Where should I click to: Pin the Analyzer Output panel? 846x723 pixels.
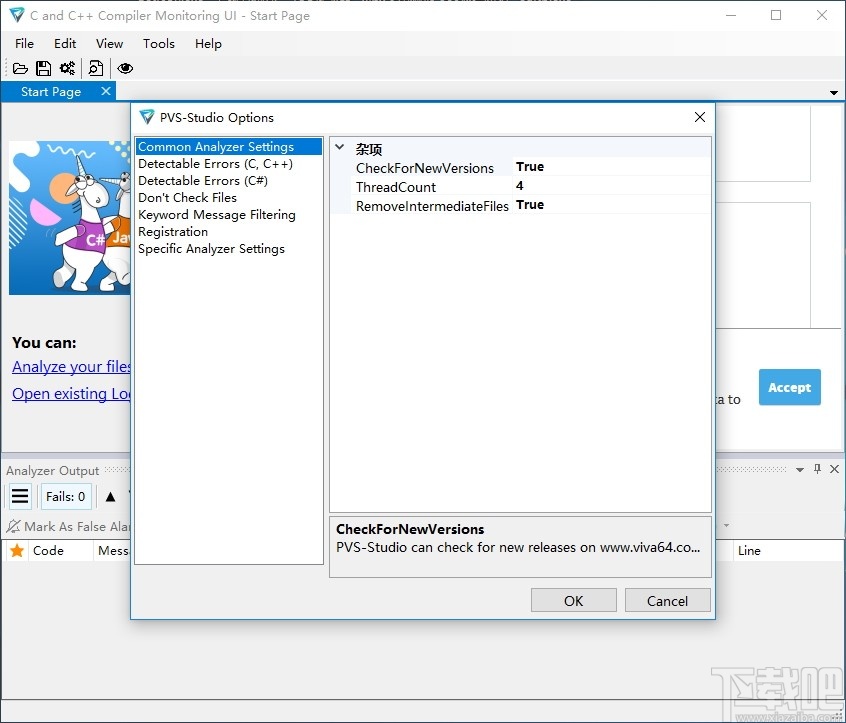pos(817,469)
